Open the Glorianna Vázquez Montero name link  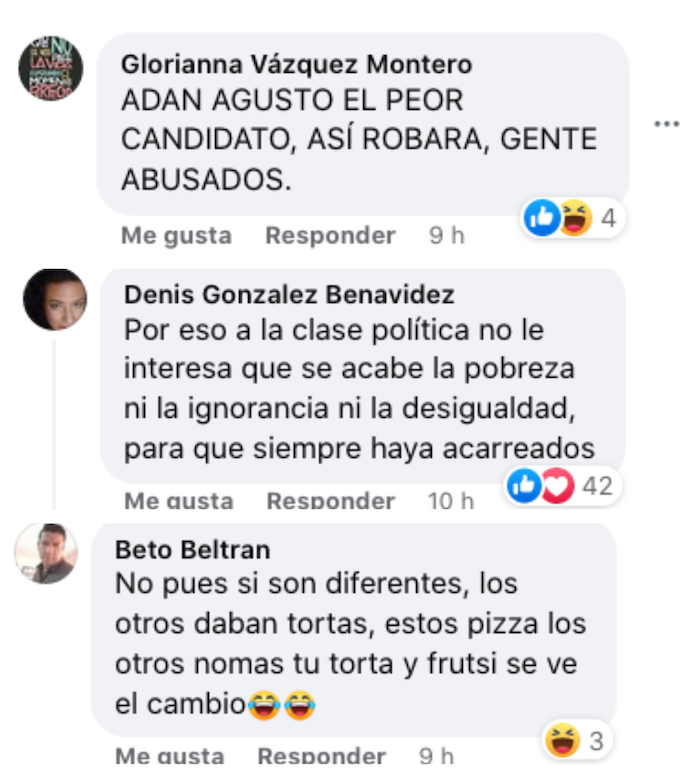point(297,64)
